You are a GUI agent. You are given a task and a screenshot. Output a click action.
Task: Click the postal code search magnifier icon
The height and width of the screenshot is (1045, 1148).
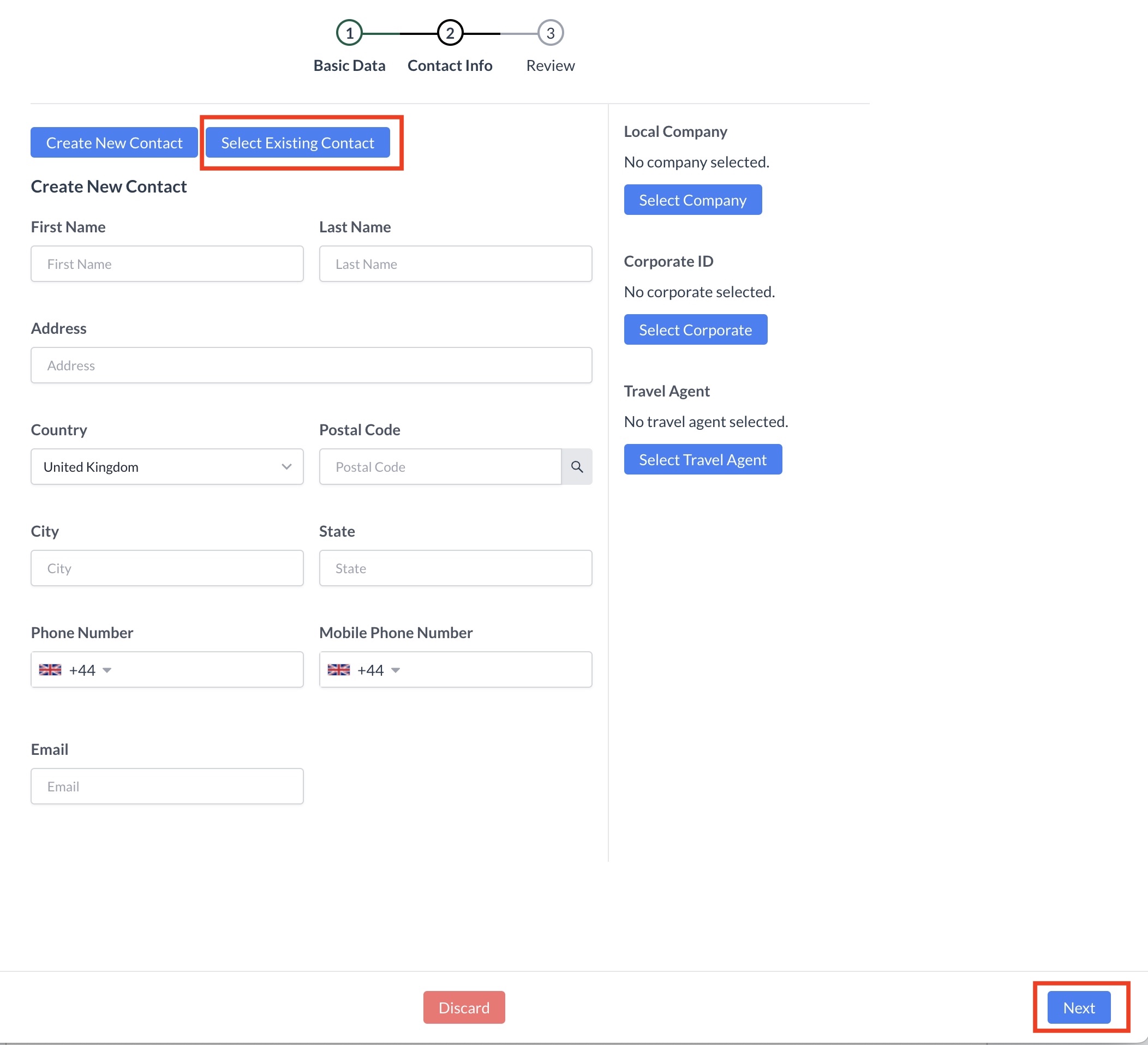tap(576, 467)
